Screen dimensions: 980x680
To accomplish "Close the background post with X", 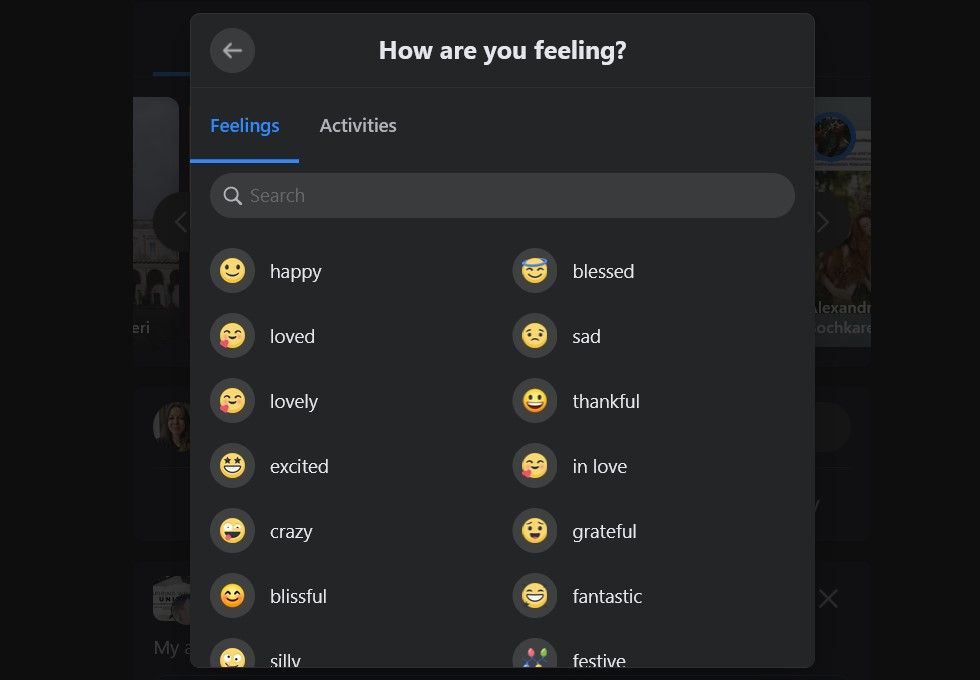I will 828,599.
